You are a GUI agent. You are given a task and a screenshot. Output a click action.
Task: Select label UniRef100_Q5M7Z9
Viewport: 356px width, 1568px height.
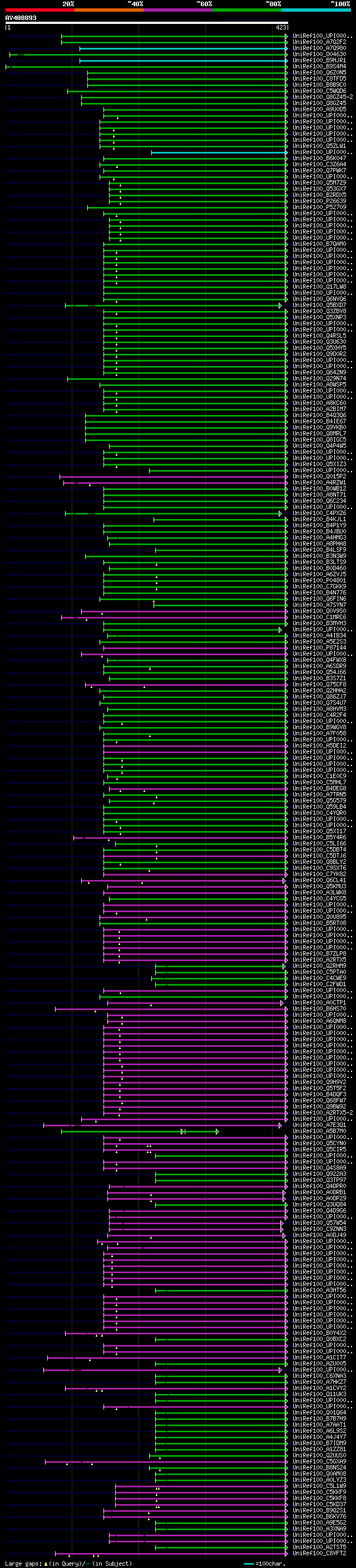(x=319, y=182)
